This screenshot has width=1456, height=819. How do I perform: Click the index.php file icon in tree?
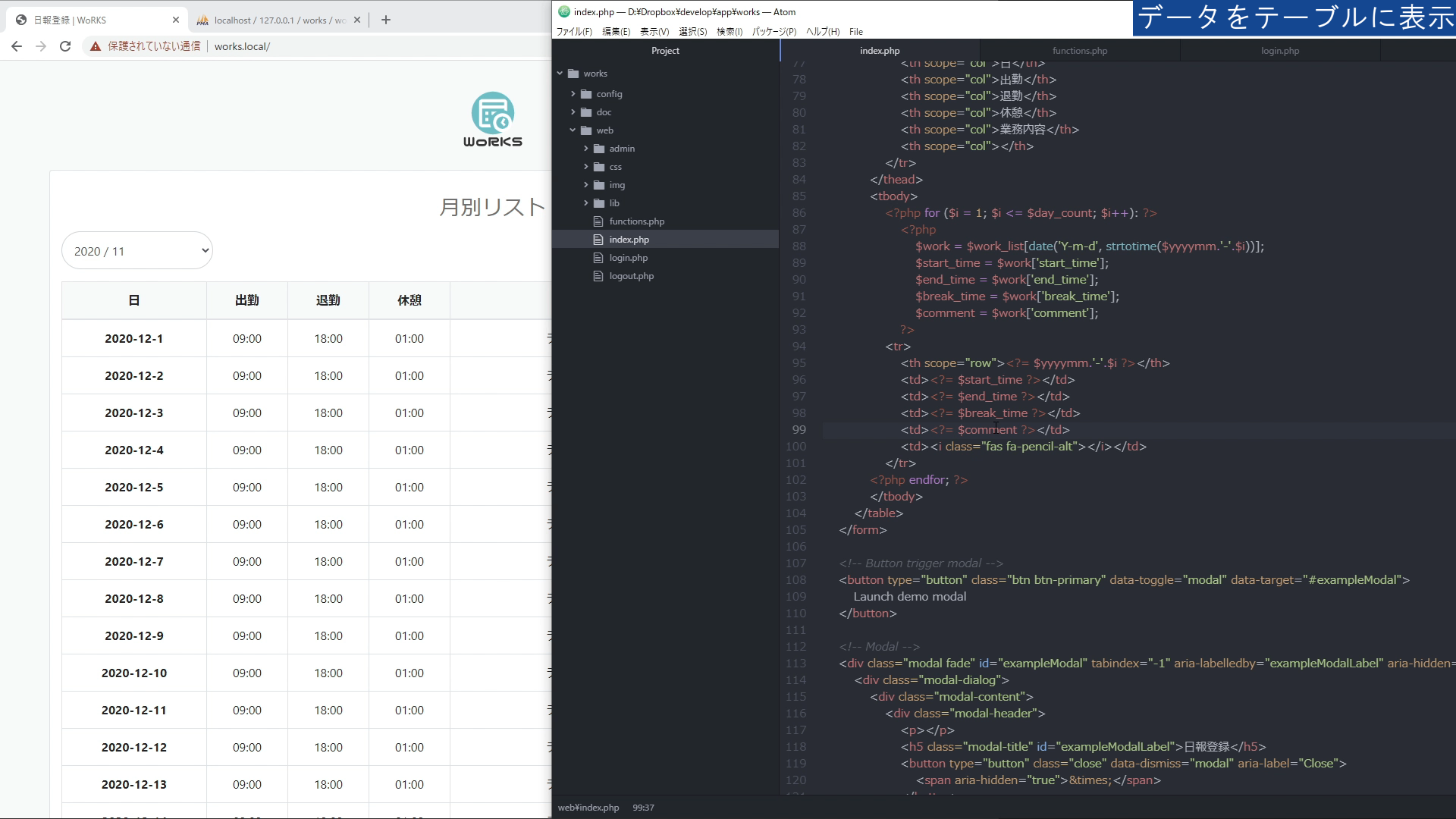point(598,240)
